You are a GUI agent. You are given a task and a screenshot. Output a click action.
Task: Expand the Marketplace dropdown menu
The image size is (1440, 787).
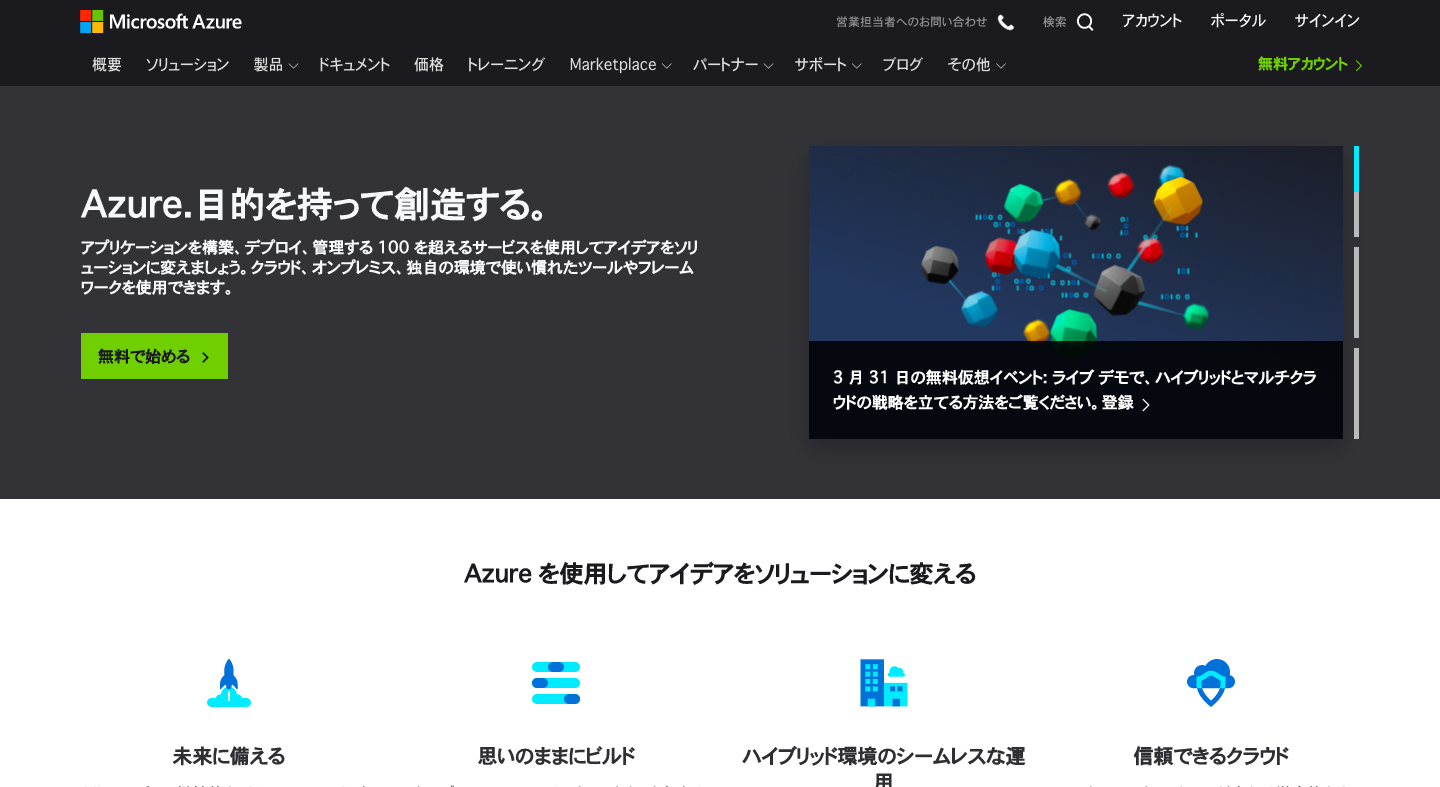pyautogui.click(x=620, y=65)
